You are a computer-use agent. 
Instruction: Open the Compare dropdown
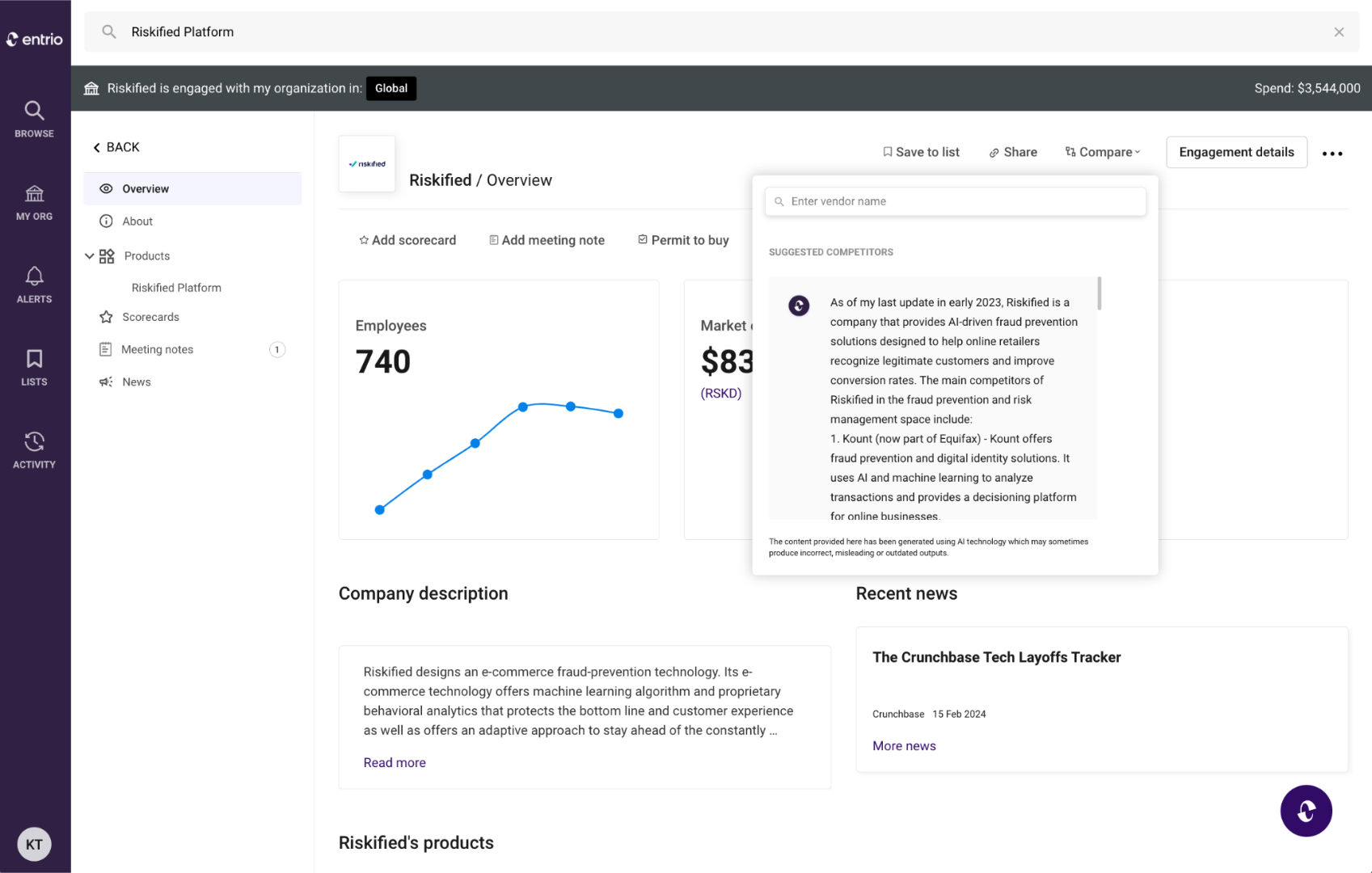coord(1103,152)
